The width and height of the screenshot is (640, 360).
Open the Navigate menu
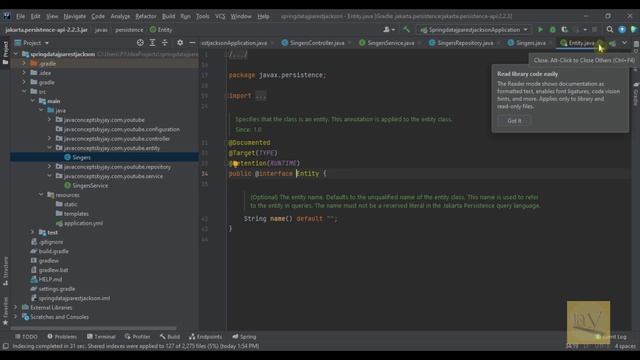[x=74, y=16]
